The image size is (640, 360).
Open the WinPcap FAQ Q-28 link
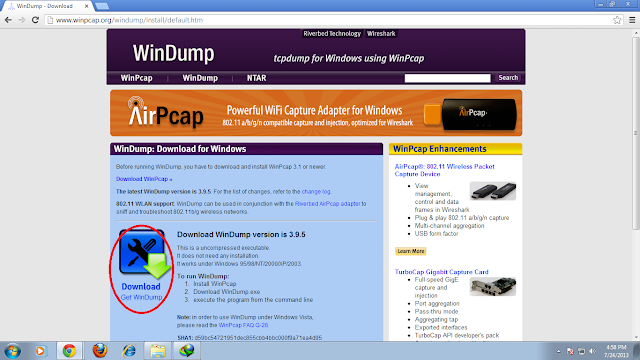[243, 325]
